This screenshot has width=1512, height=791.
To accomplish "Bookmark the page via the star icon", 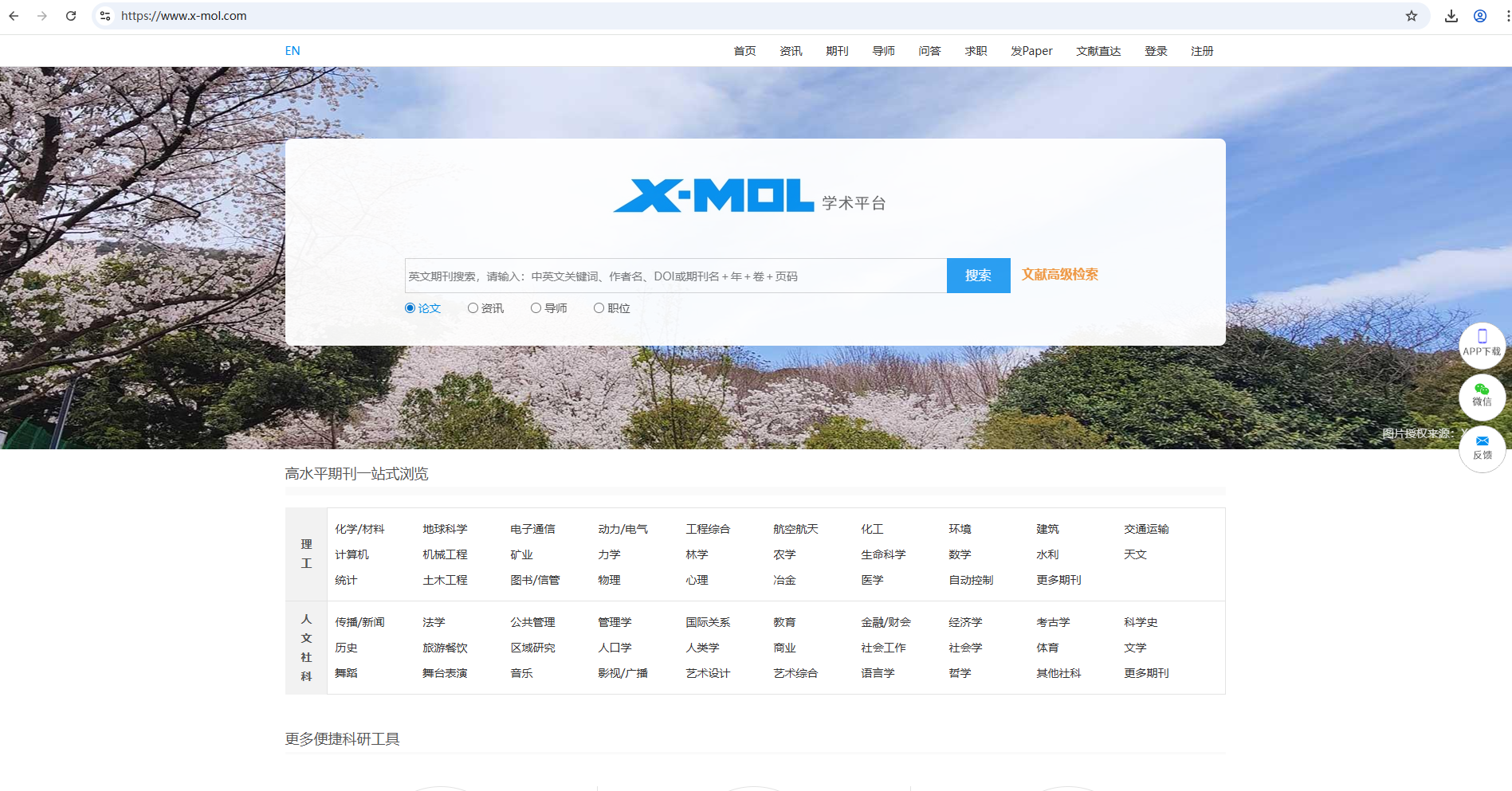I will coord(1412,15).
